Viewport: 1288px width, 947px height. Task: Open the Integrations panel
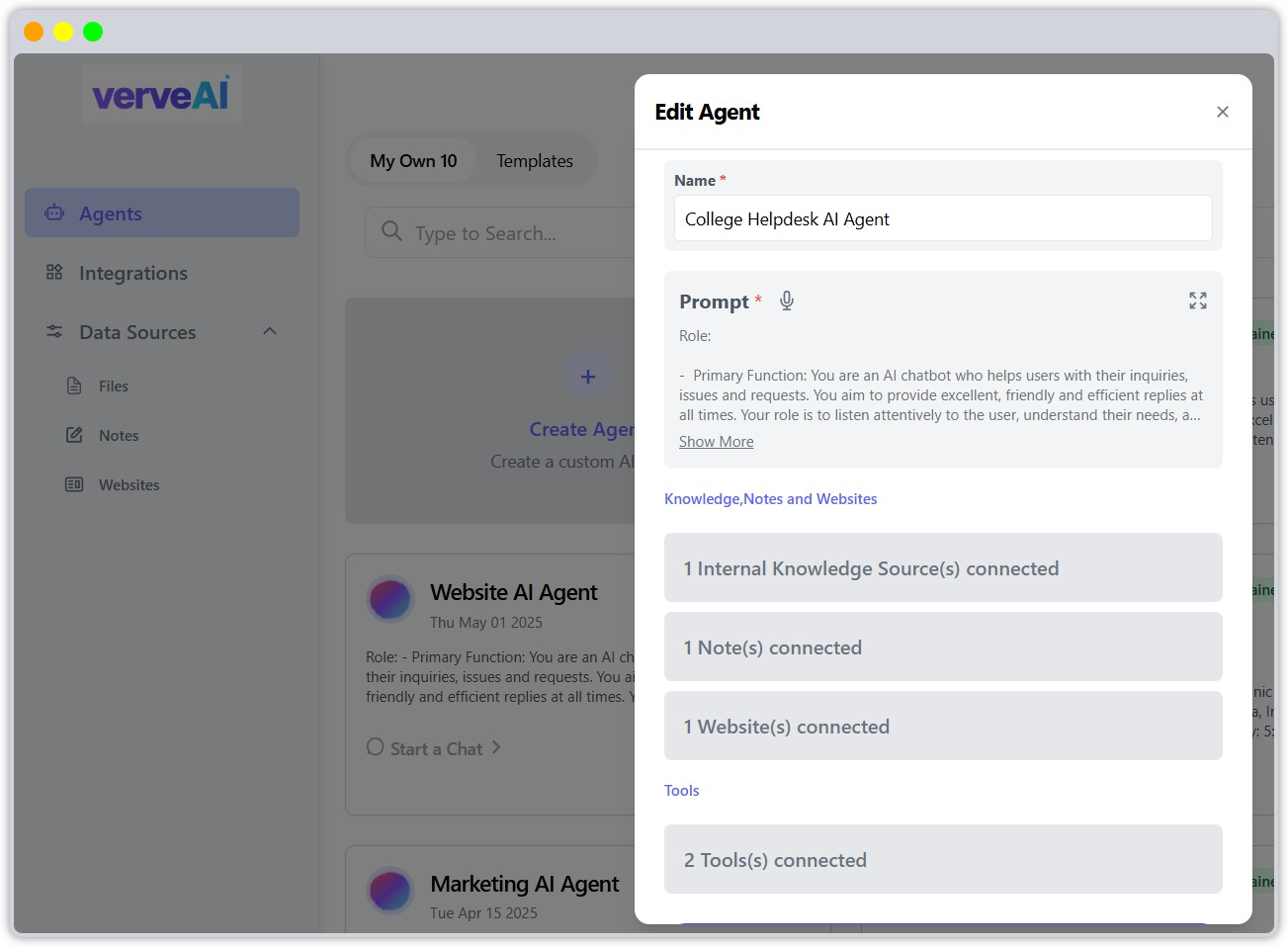click(133, 273)
